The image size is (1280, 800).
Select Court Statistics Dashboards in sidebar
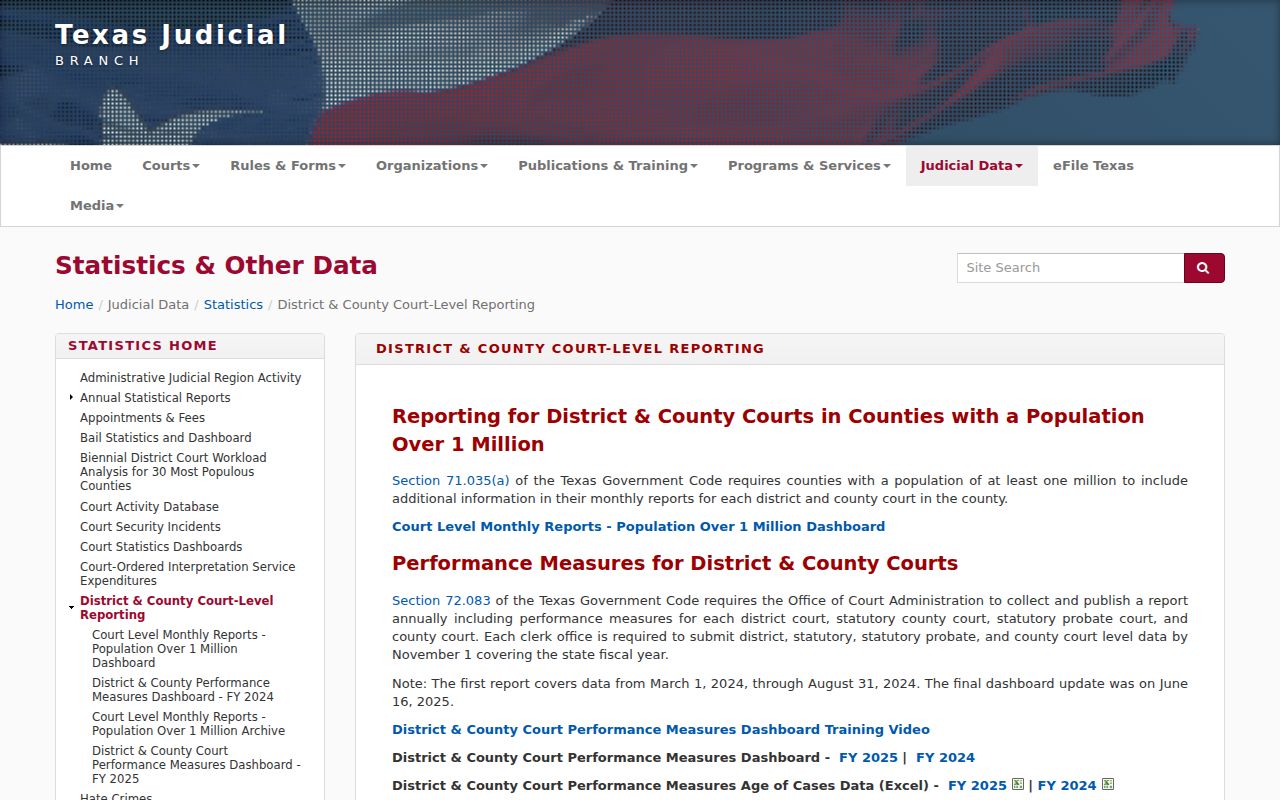161,547
